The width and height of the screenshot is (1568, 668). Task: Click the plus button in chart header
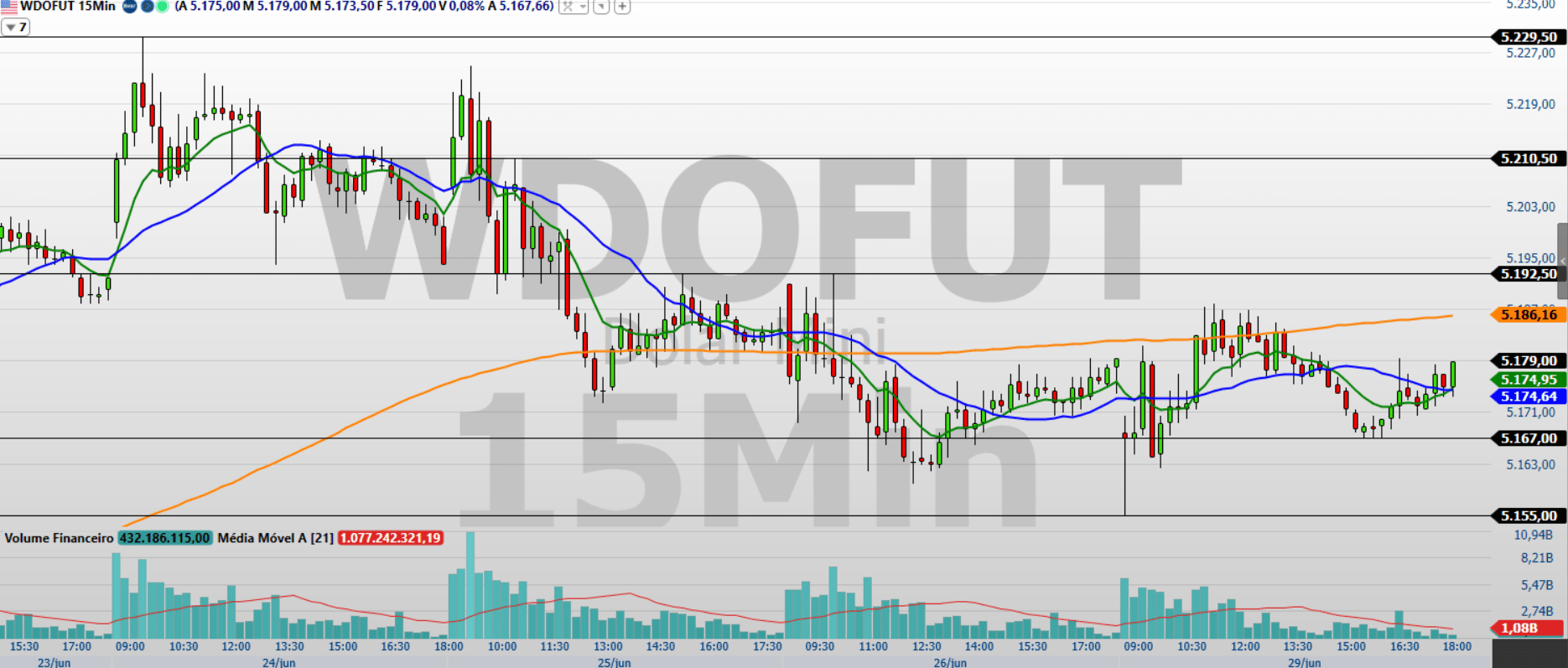622,6
